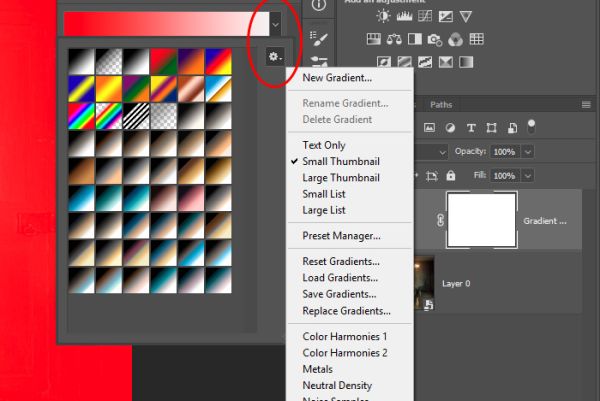Open the Brush Settings panel icon
The height and width of the screenshot is (401, 600).
[319, 38]
